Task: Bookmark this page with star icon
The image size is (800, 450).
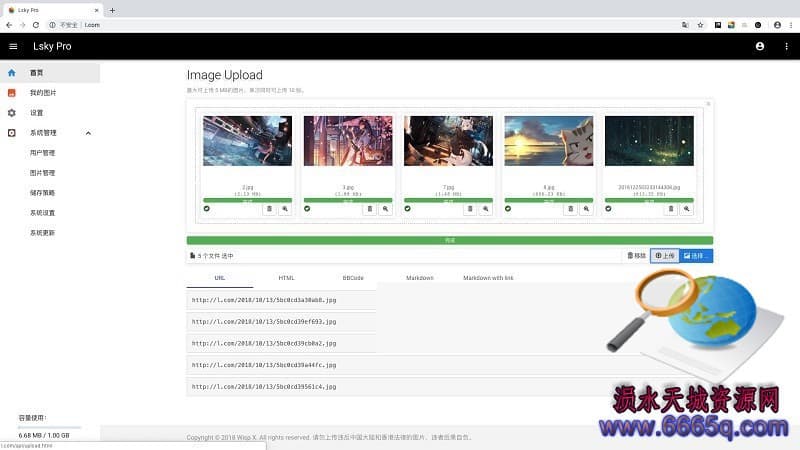Action: tap(701, 25)
